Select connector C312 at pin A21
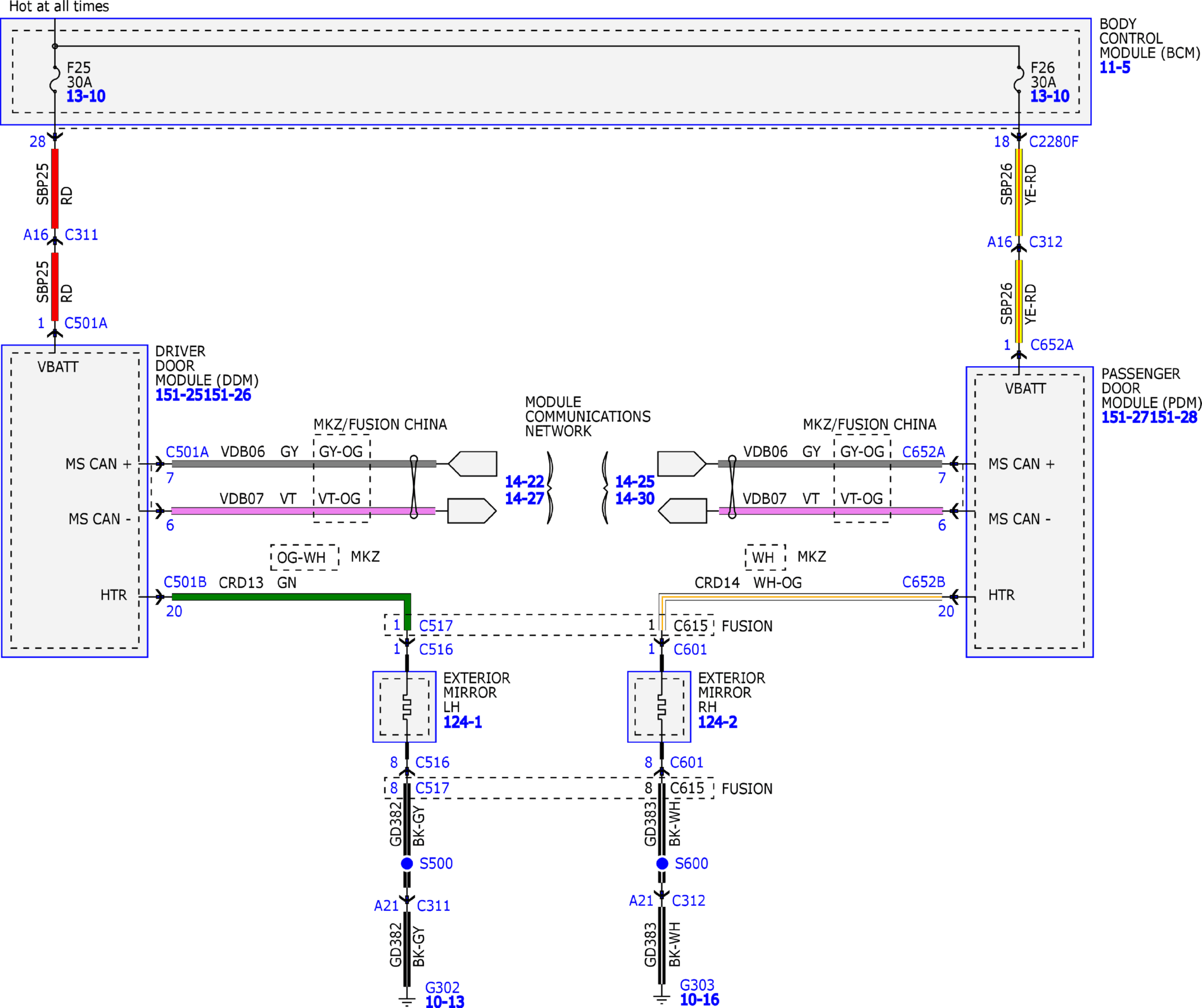The image size is (1202, 1008). pos(688,900)
